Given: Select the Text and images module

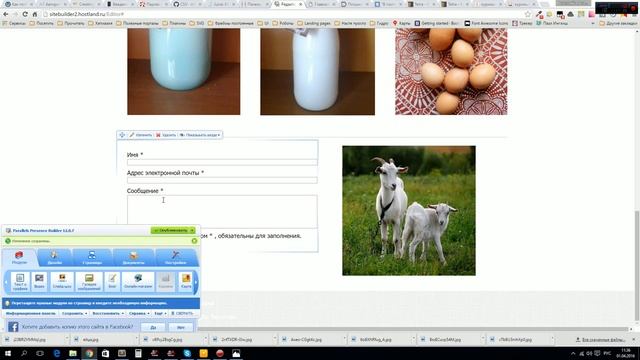Looking at the screenshot, I should tap(20, 282).
